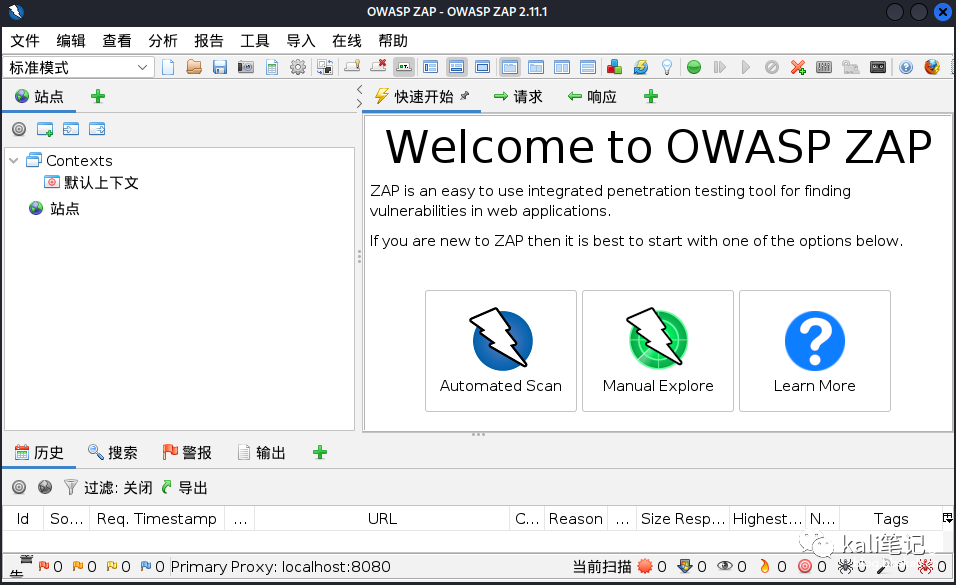Click the Reason column header

tap(576, 519)
